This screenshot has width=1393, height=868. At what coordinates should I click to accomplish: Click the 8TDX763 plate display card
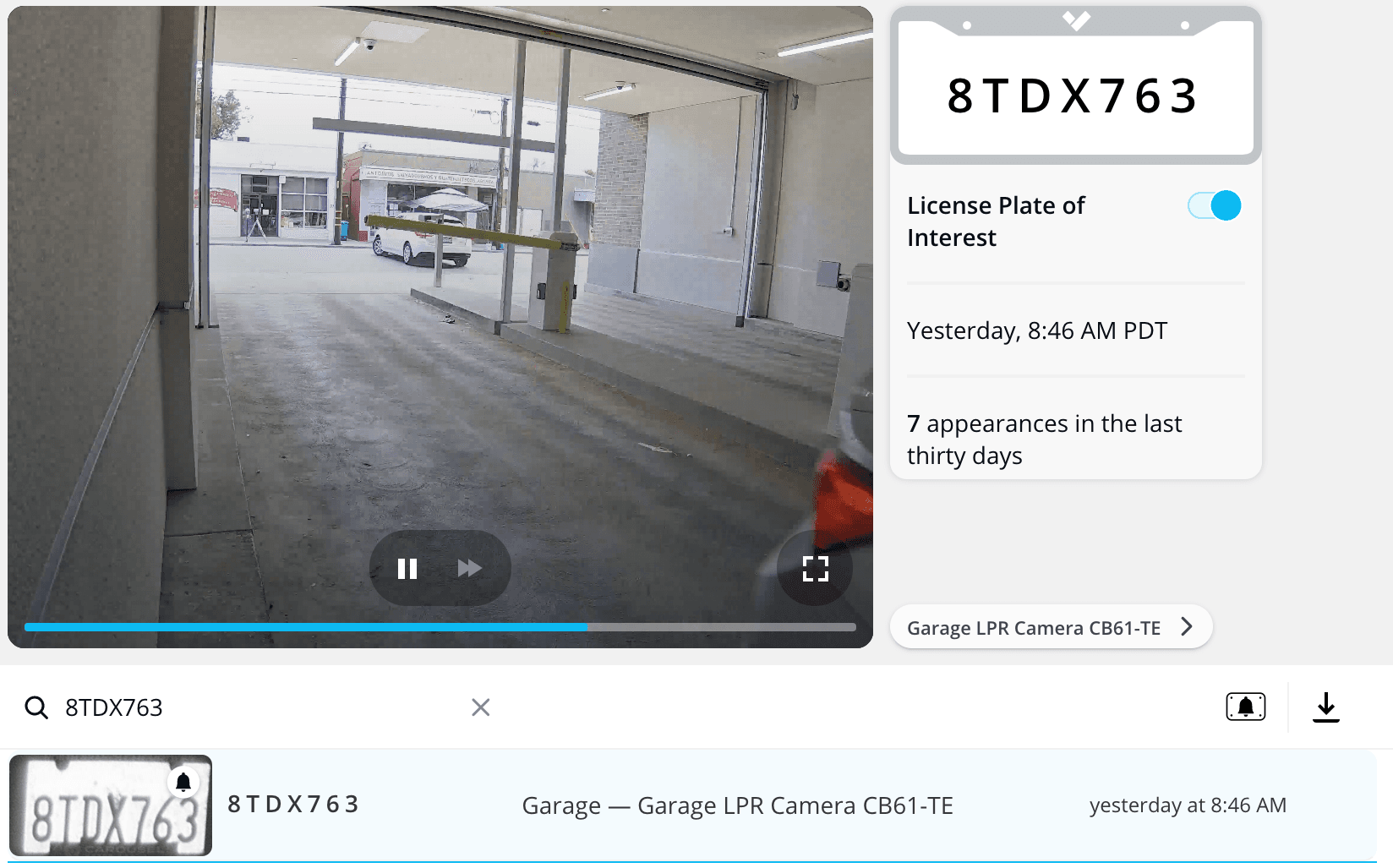1074,96
